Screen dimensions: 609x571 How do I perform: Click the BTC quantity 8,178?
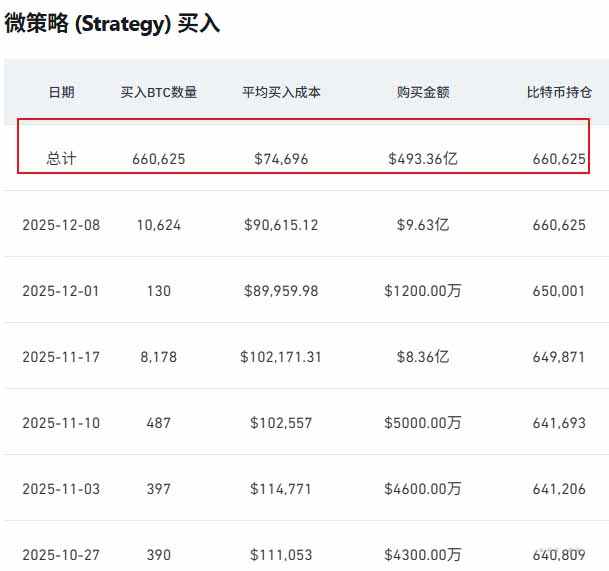coord(158,357)
